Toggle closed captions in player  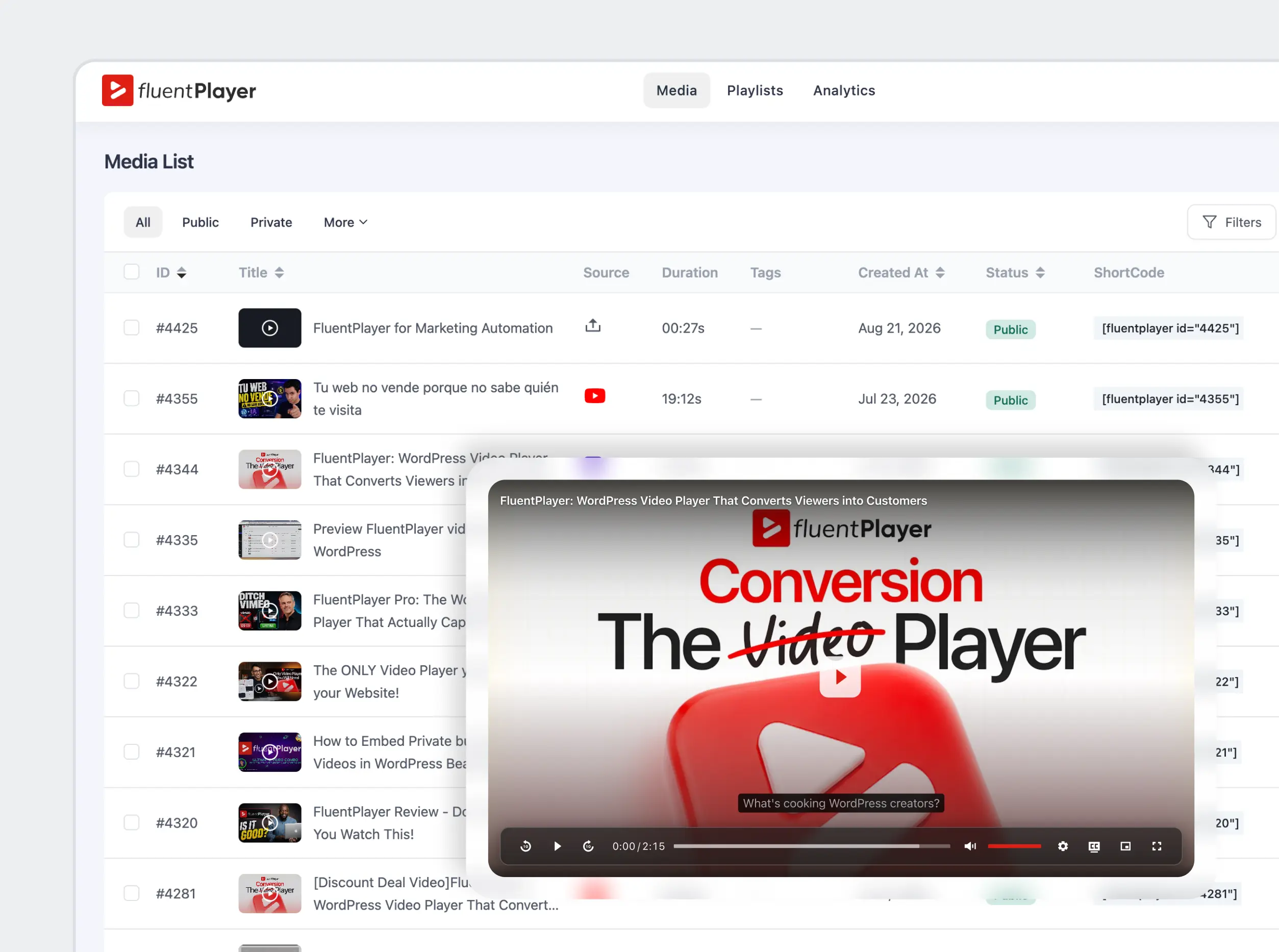[1094, 846]
